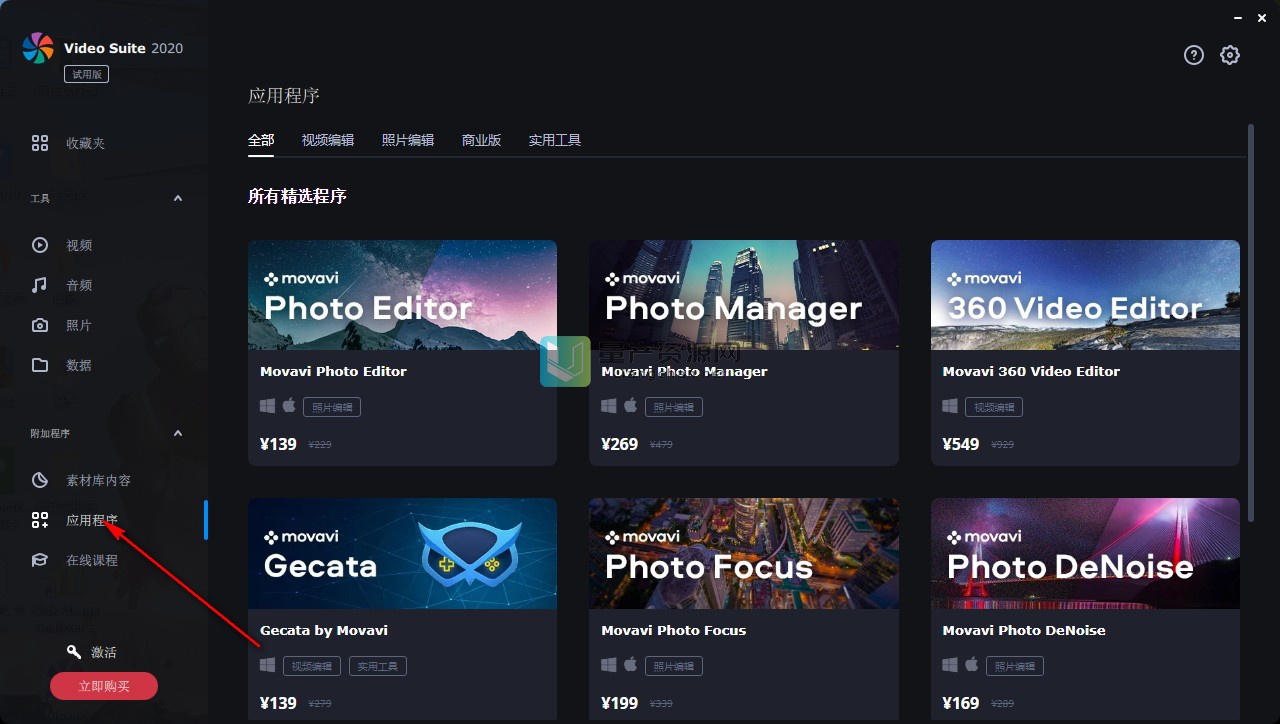Click title Movavi Photo DeNoise

1023,630
